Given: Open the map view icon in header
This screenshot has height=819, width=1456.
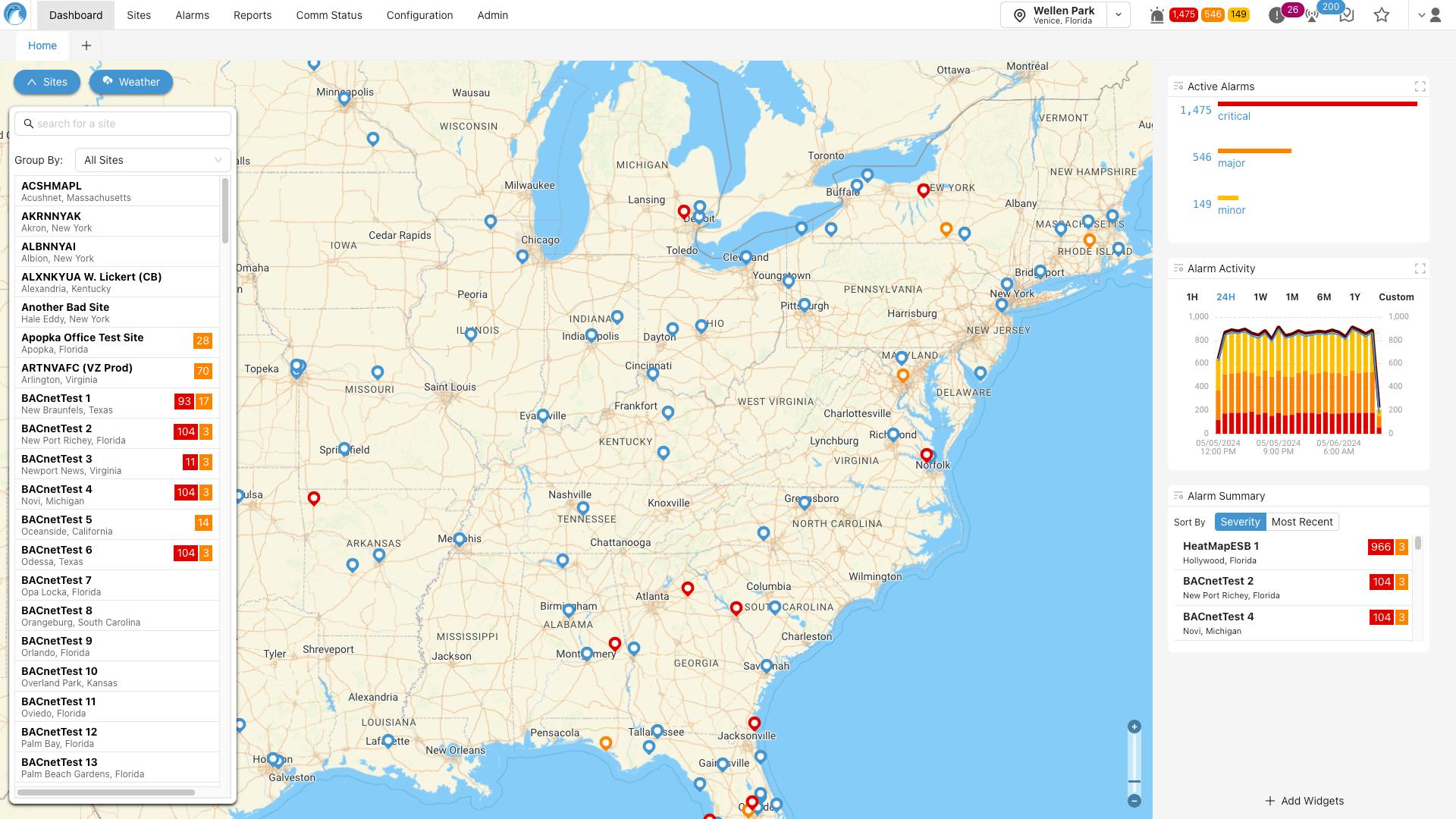Looking at the screenshot, I should point(1347,15).
